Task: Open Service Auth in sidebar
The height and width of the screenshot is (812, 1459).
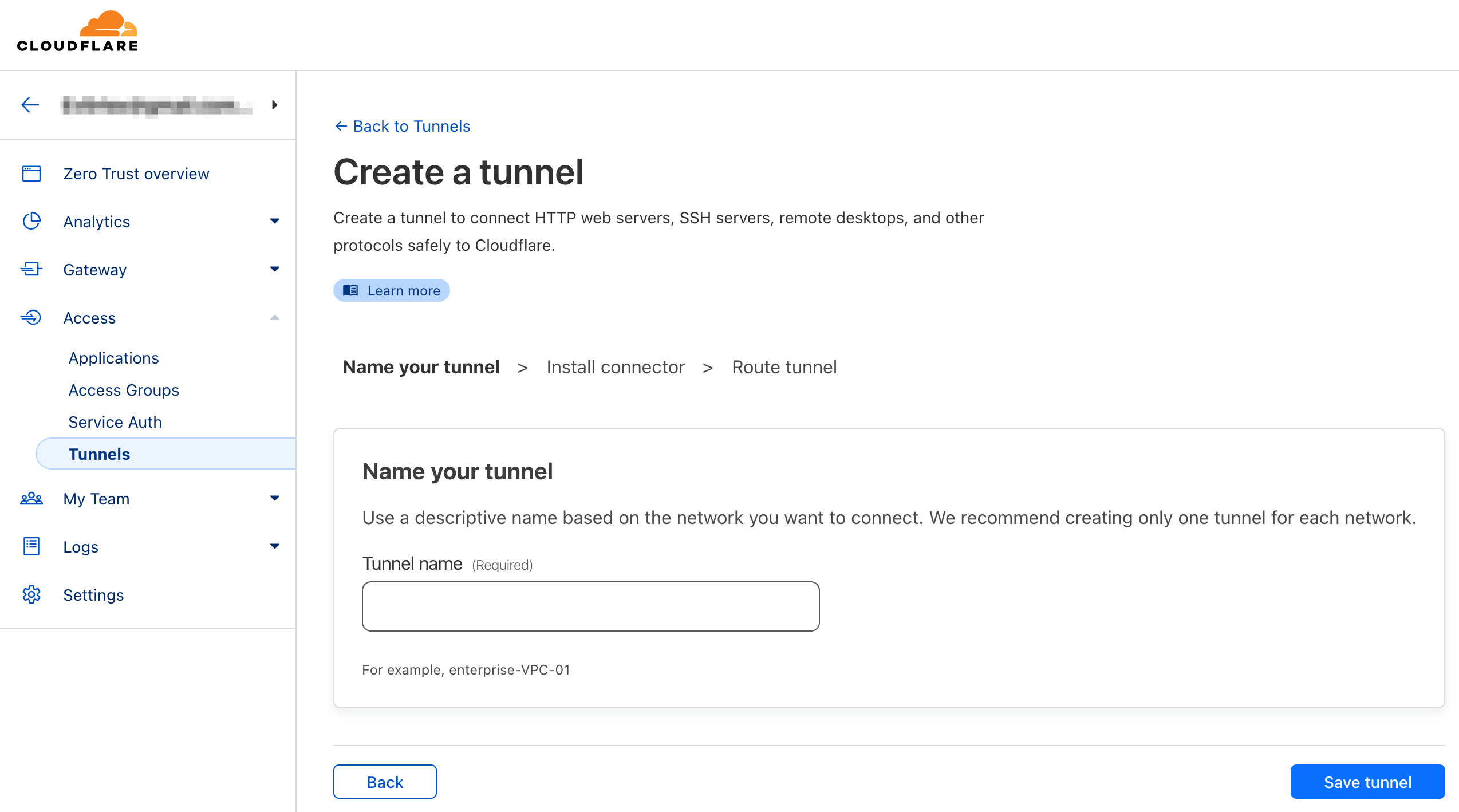Action: click(x=115, y=422)
